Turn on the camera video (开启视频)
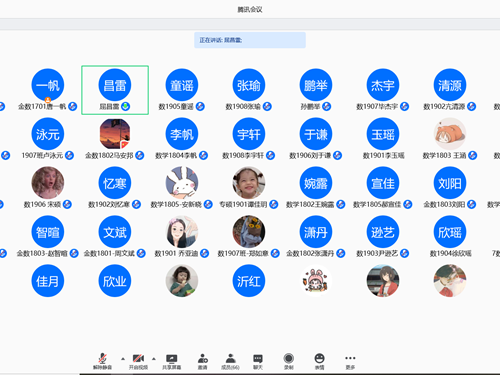500x375 pixels. tap(138, 361)
